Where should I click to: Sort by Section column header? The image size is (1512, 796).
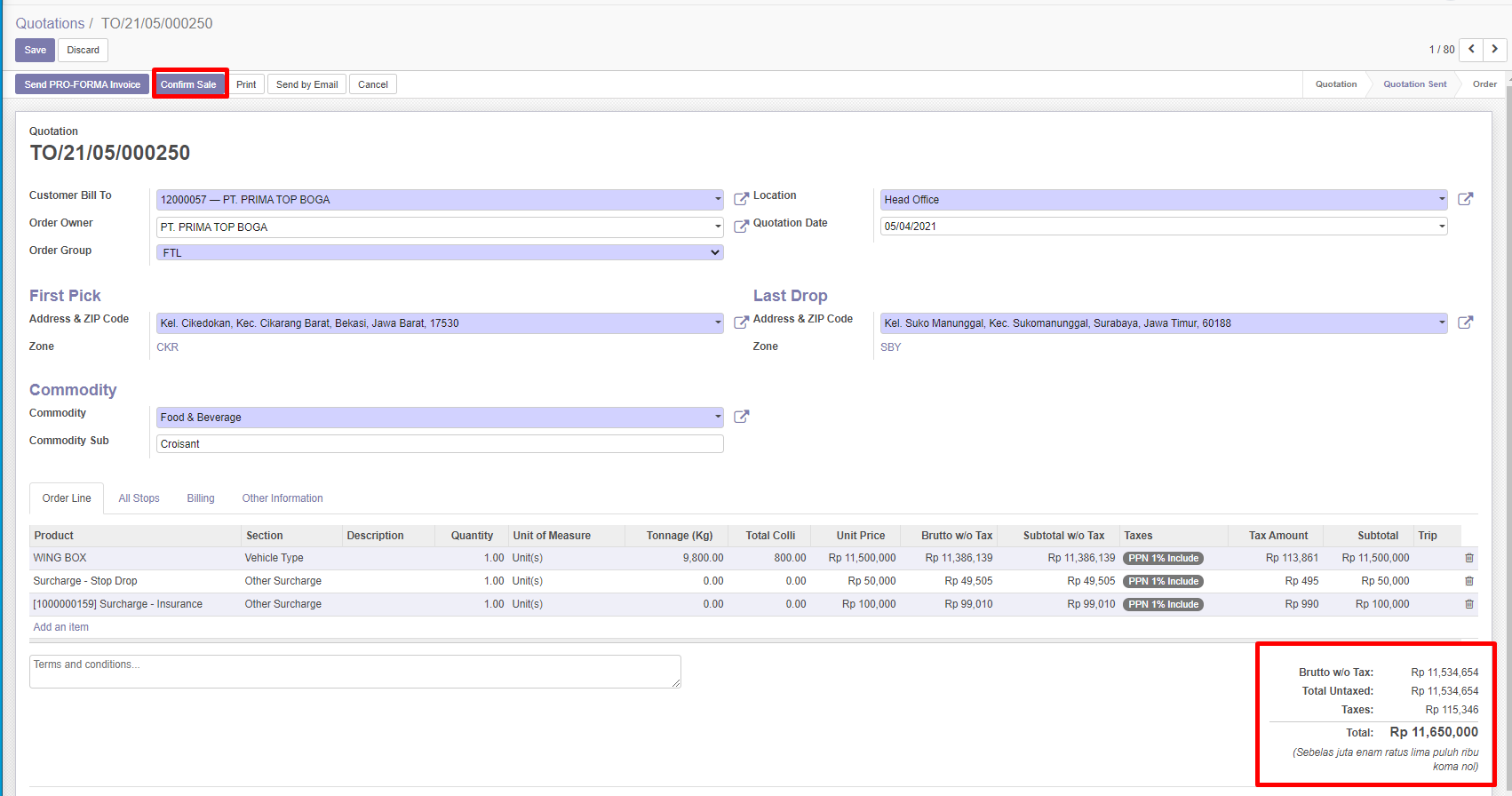click(x=291, y=536)
